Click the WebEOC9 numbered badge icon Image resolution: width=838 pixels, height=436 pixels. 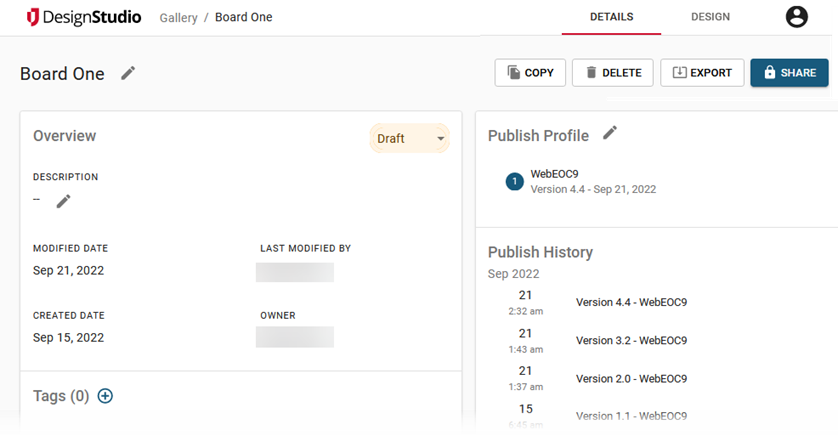515,181
